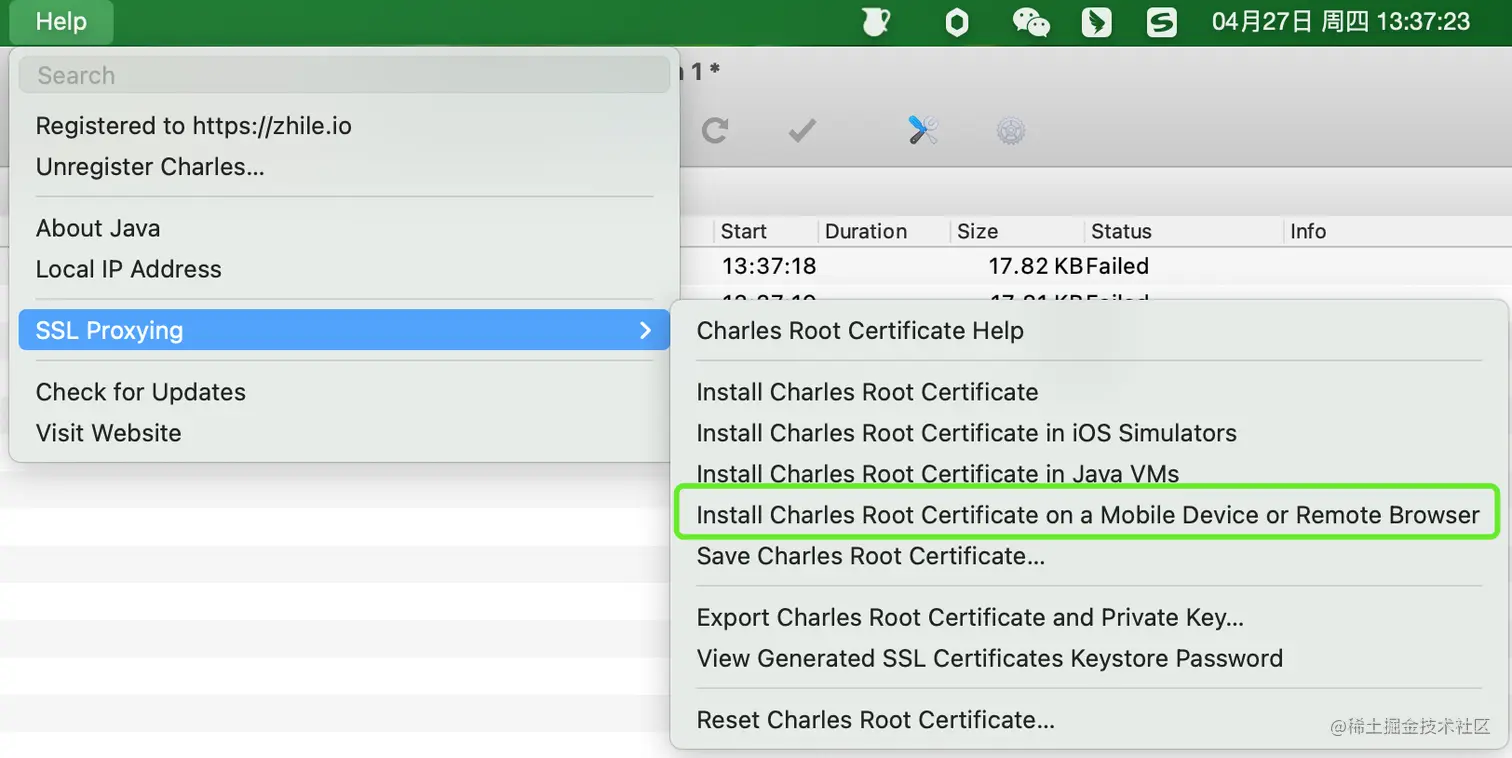Sort by the Duration column header
This screenshot has height=758, width=1512.
[x=884, y=231]
